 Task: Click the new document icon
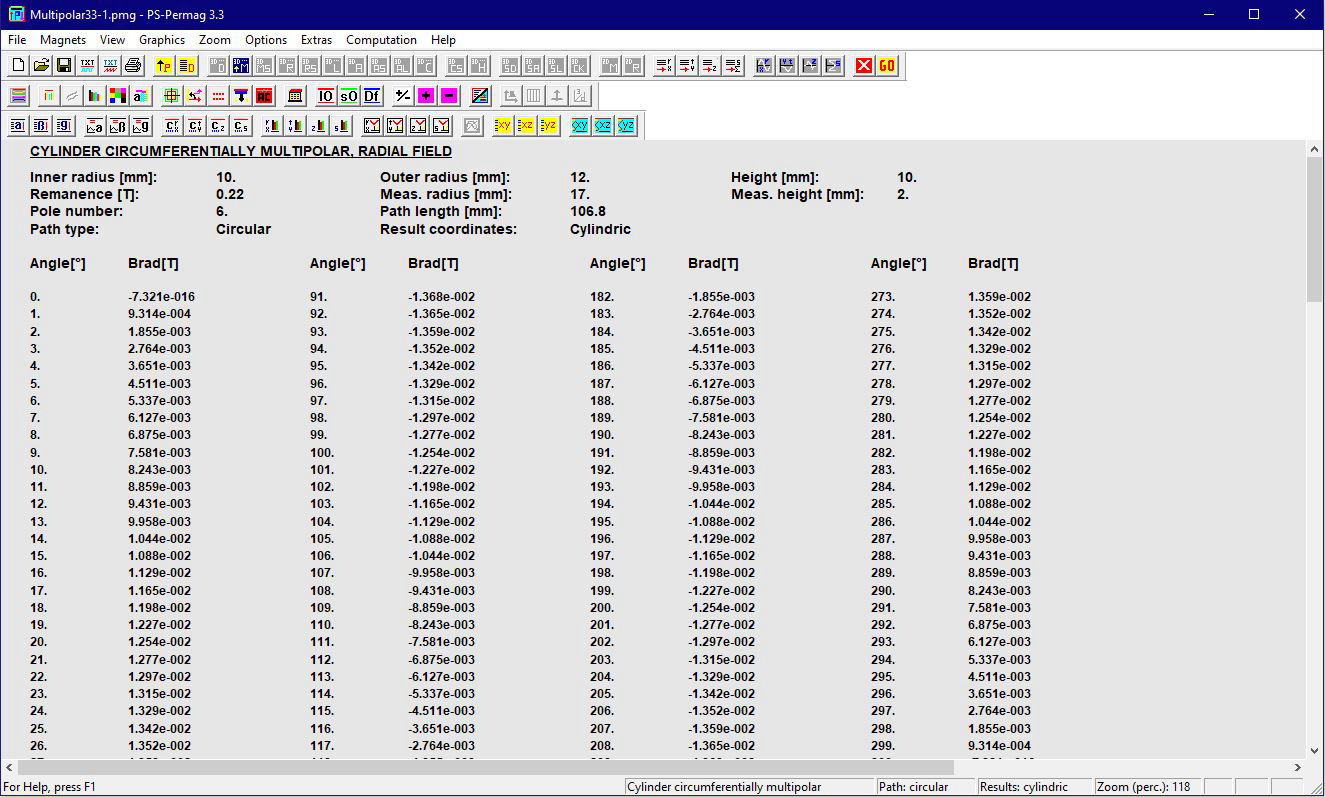click(18, 66)
